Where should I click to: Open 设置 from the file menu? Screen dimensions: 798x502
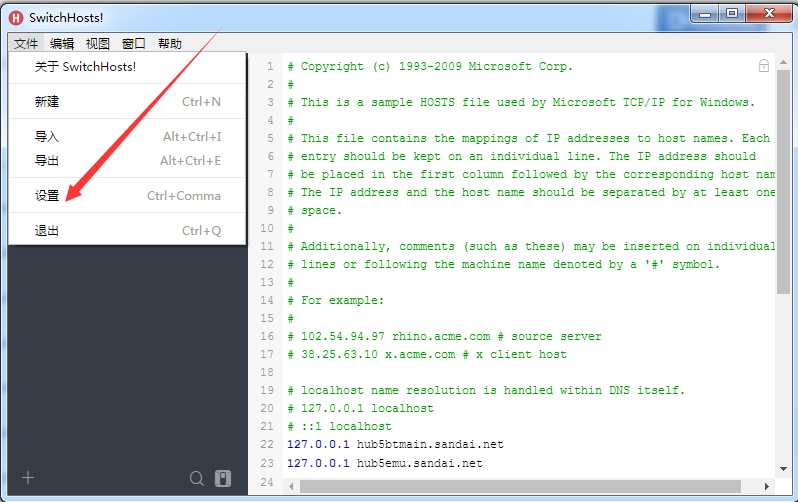point(127,196)
